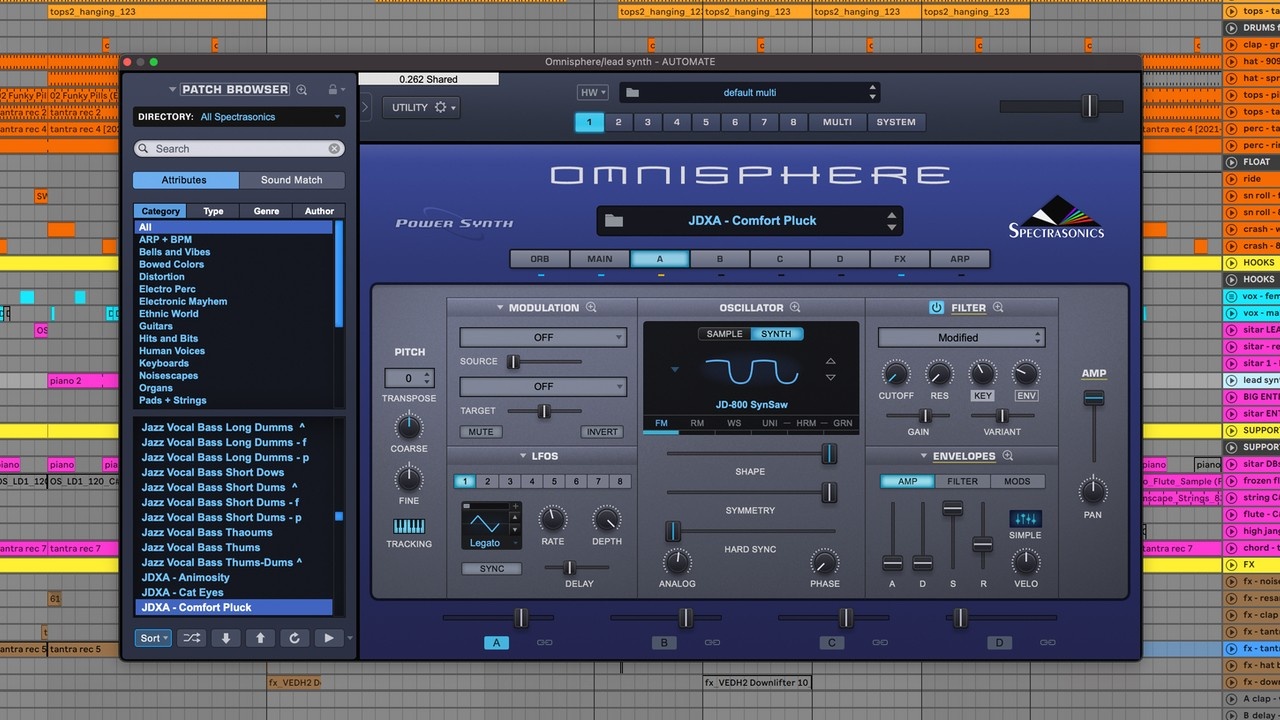
Task: Switch oscillator to Synth mode
Action: coord(776,334)
